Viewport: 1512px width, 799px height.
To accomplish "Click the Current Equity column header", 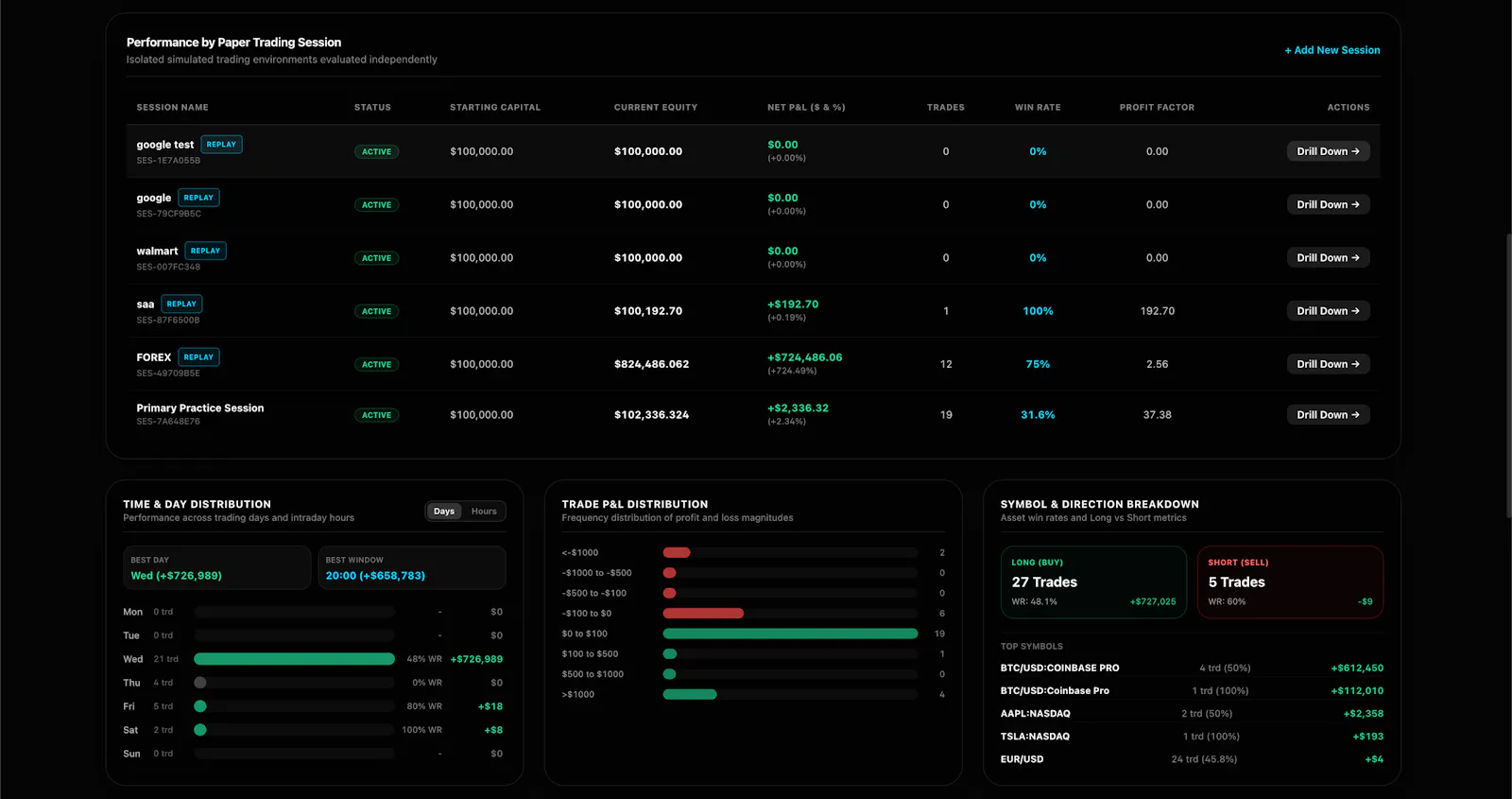I will [656, 108].
